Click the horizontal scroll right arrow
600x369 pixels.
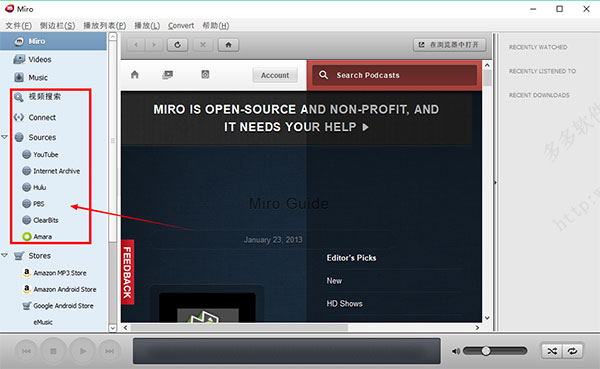[477, 328]
